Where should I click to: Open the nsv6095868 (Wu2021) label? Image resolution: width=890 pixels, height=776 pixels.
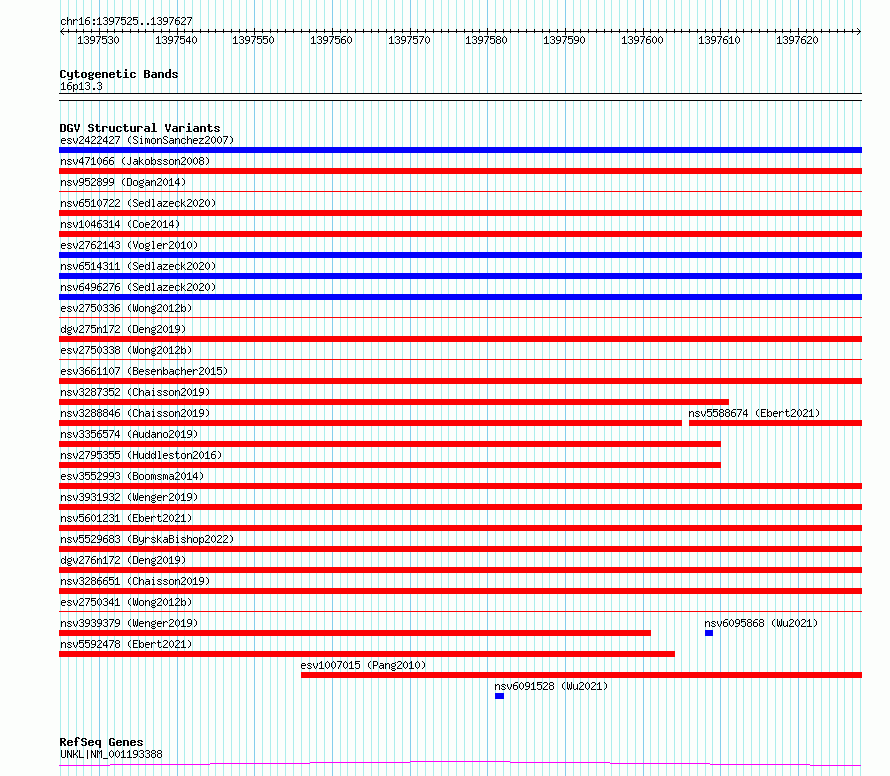pyautogui.click(x=761, y=623)
